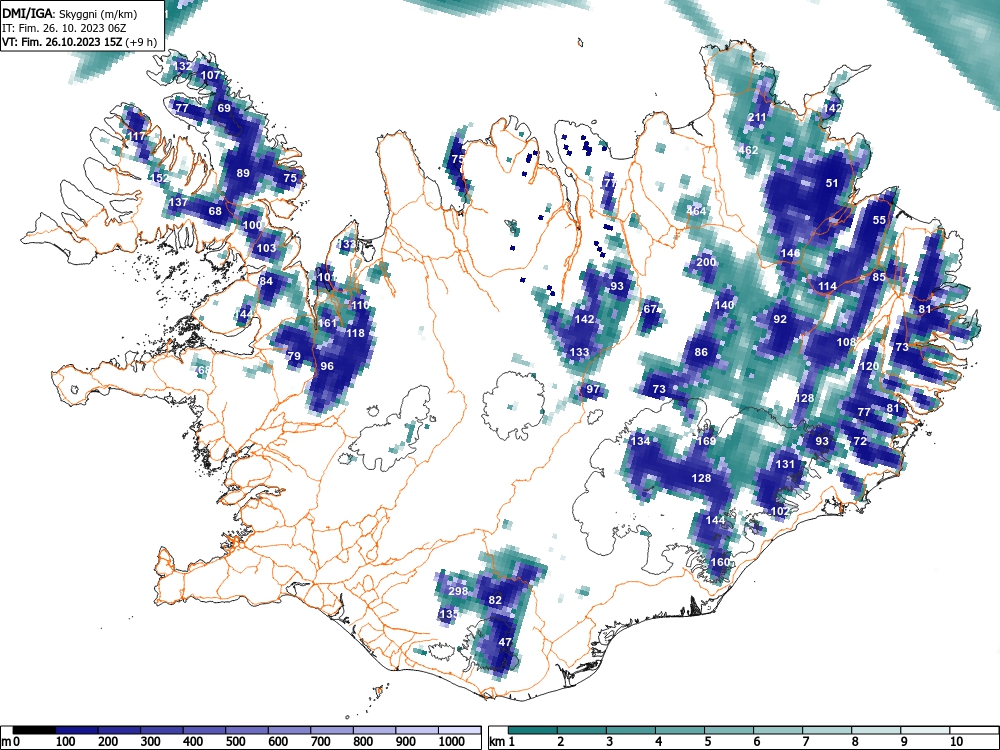This screenshot has width=1000, height=750.
Task: Click the 51 visibility value on the map
Action: click(832, 182)
